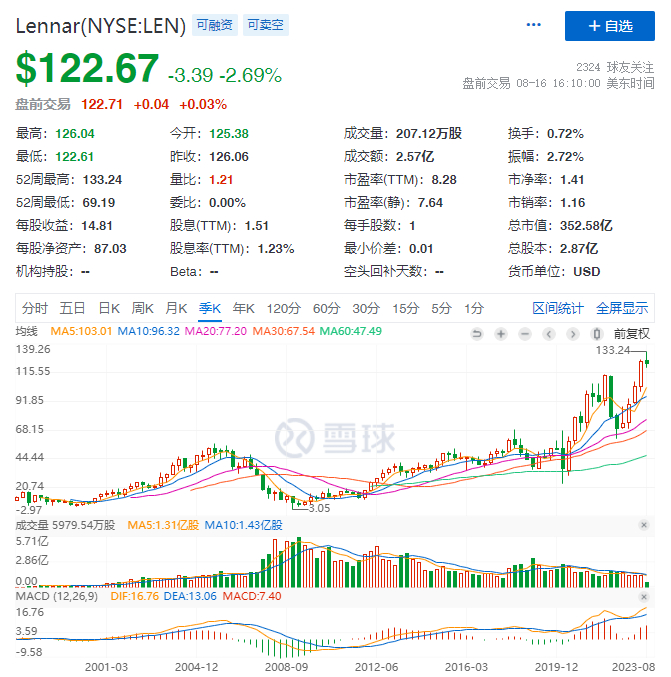Click the 股息率(TTM) value 1.23%
Screen dimensions: 671x677
[x=276, y=249]
